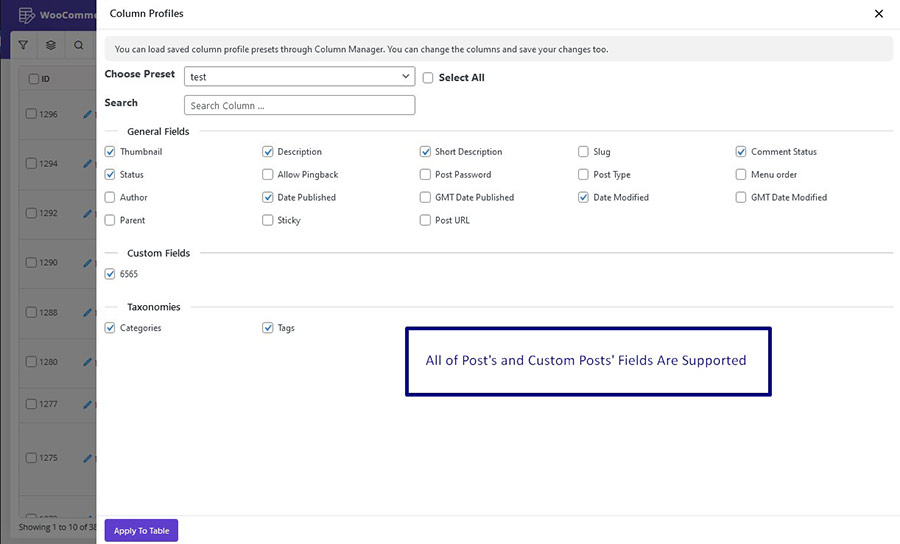The height and width of the screenshot is (544, 900).
Task: Uncheck the Date Published checkbox
Action: (267, 197)
